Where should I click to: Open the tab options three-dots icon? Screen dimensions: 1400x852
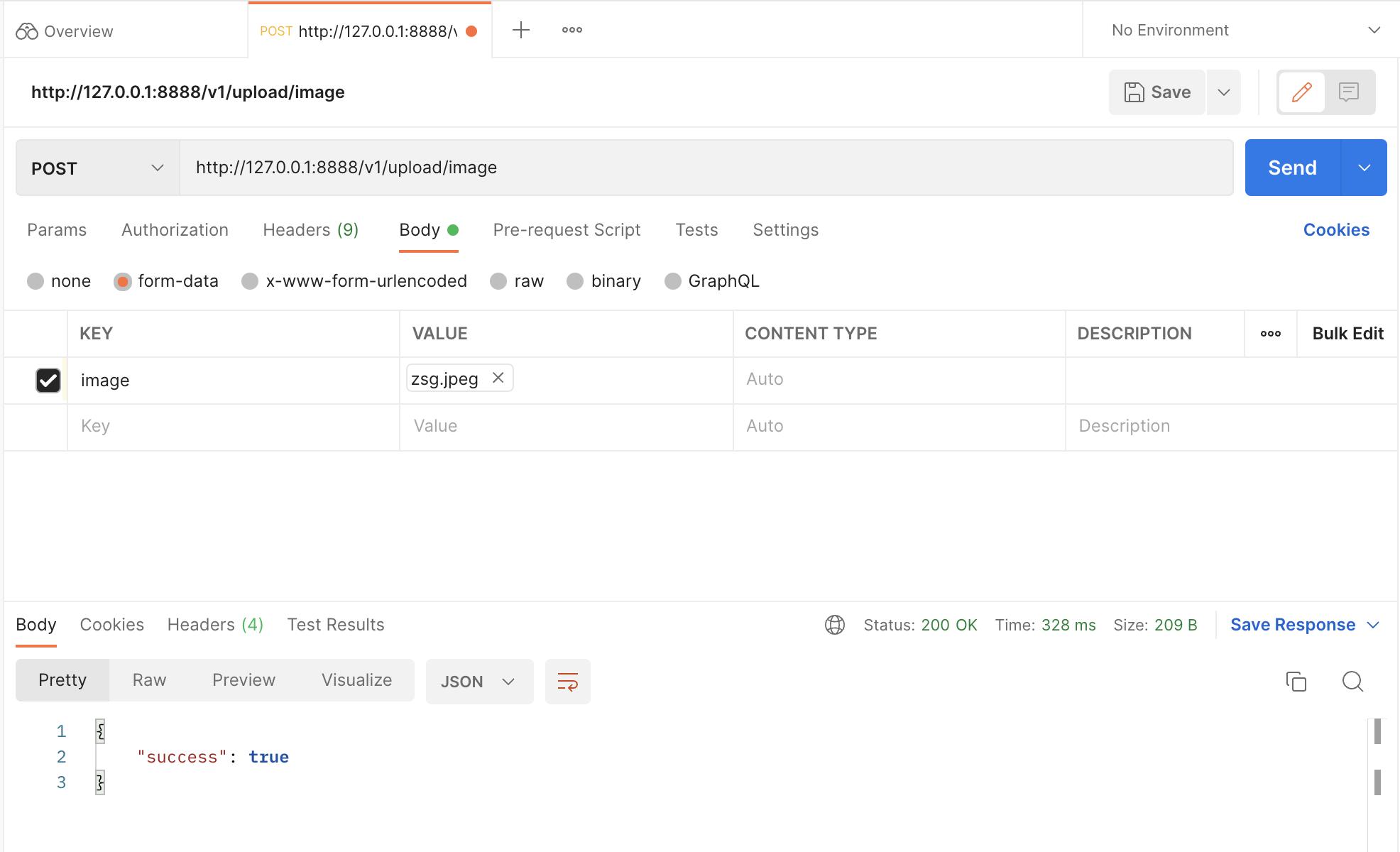click(572, 30)
